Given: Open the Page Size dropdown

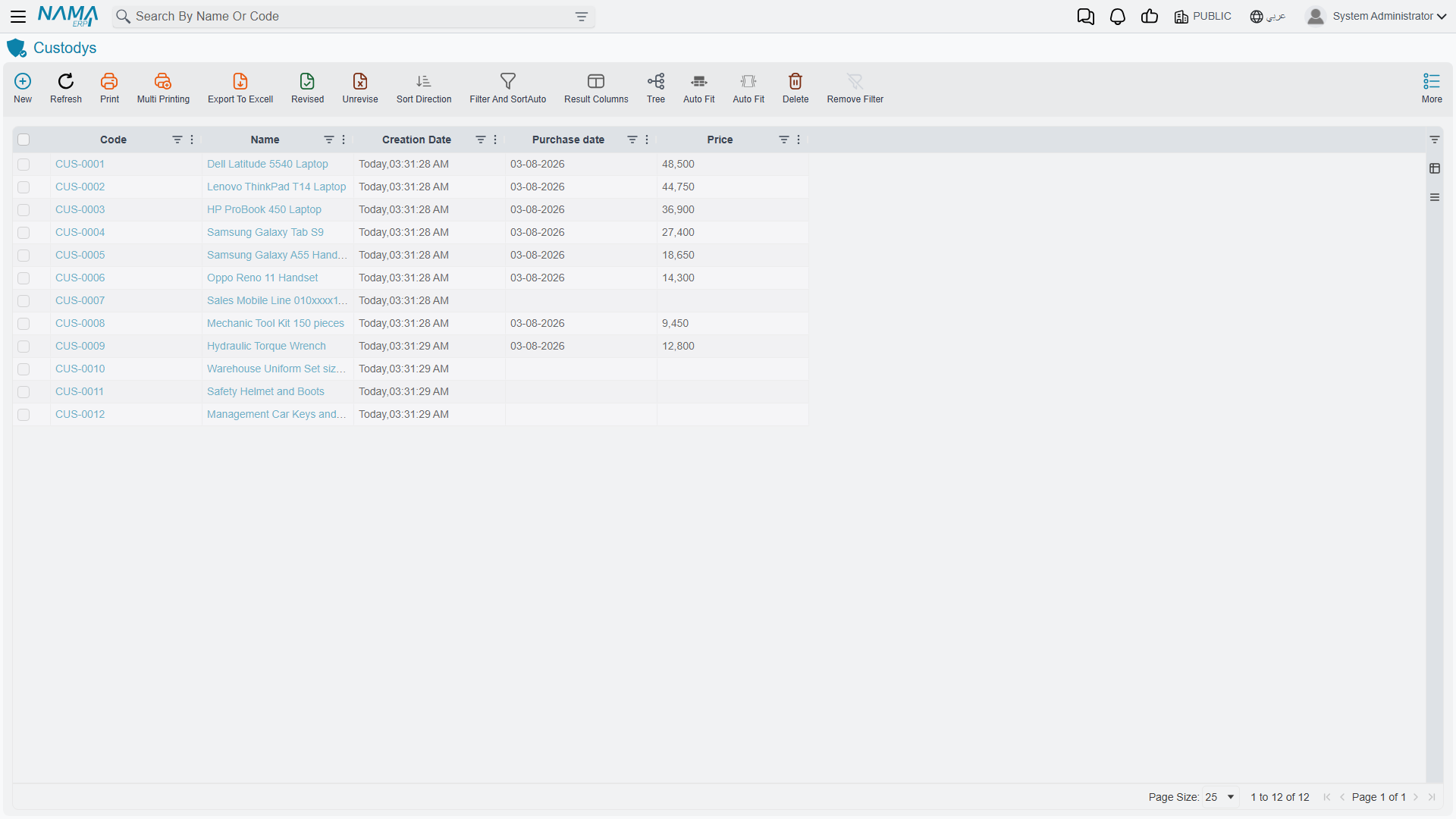Looking at the screenshot, I should coord(1220,797).
